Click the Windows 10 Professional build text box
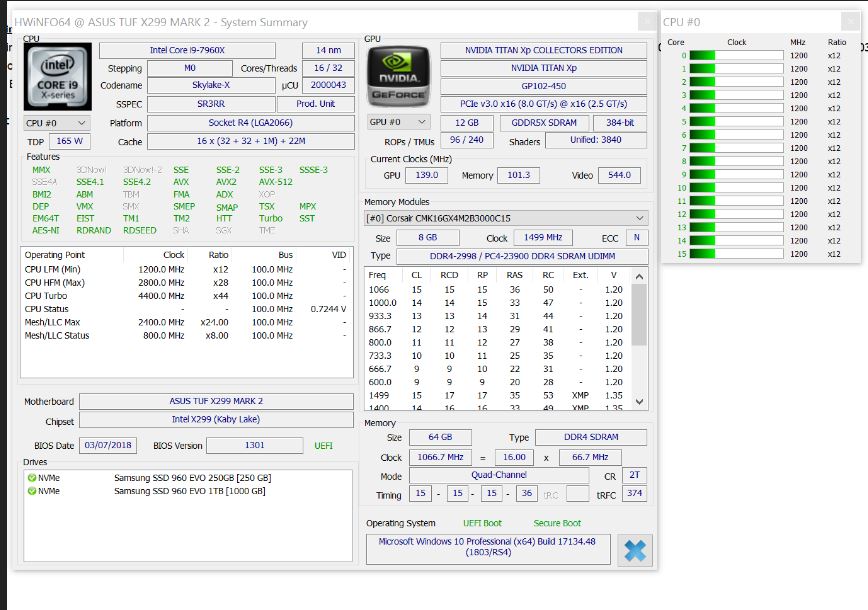Screen dimensions: 868x610 (488, 549)
